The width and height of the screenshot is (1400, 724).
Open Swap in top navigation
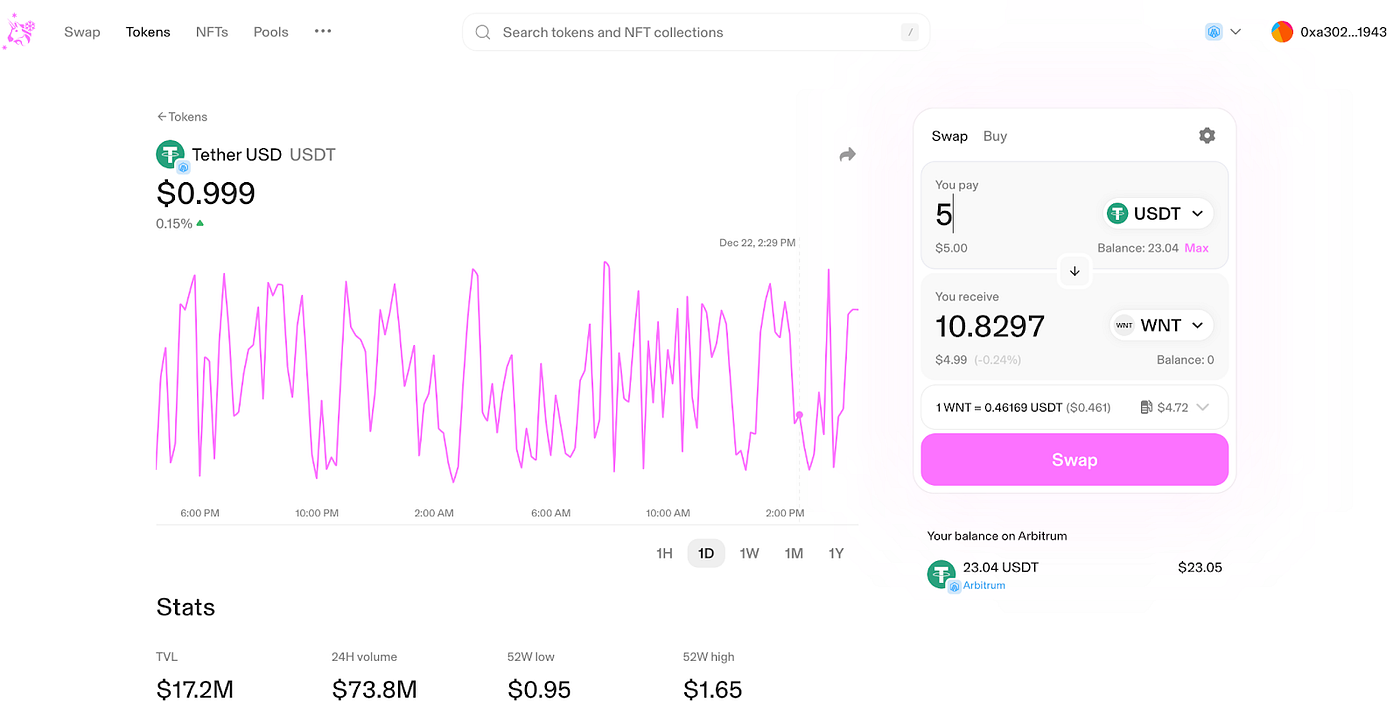pyautogui.click(x=82, y=32)
